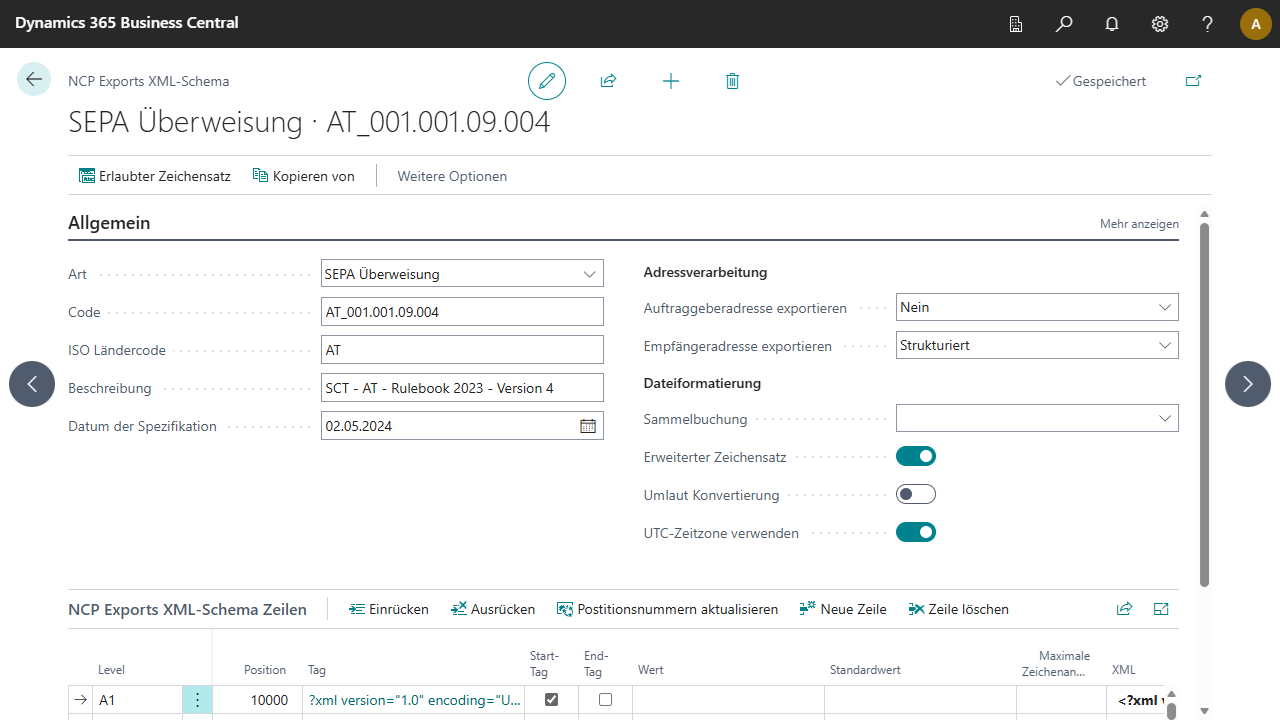1280x720 pixels.
Task: Collapse the Allgemein section header
Action: click(109, 223)
